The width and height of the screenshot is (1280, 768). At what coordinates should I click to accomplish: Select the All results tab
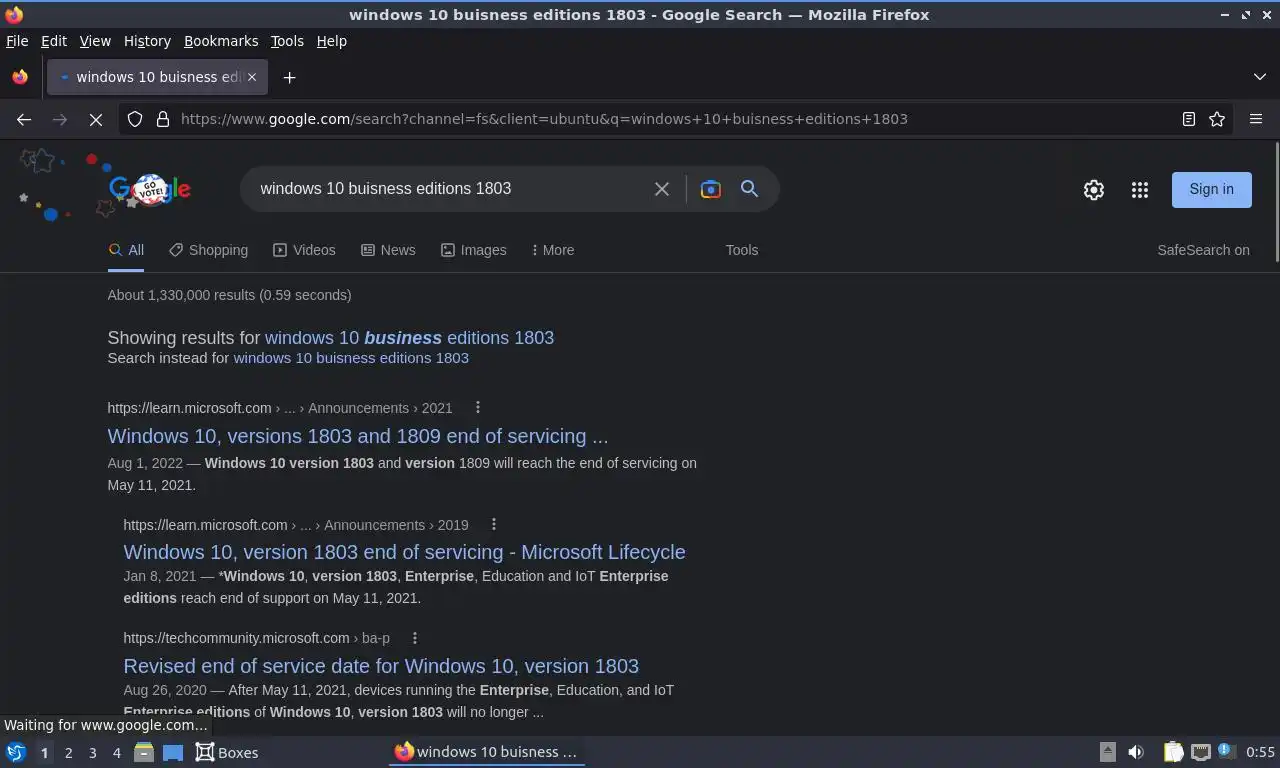click(x=126, y=250)
